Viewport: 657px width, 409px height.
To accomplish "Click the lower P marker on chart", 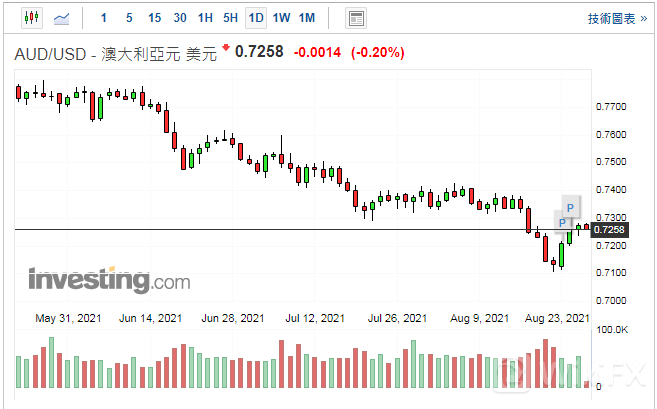I will point(562,222).
